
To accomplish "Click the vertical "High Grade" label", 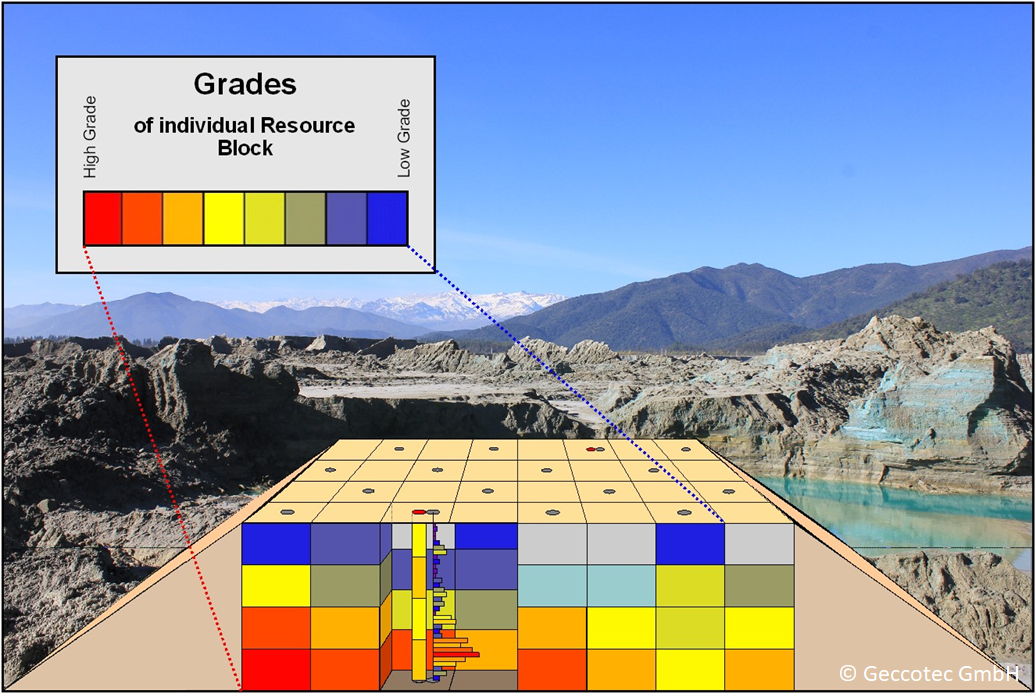I will tap(90, 137).
